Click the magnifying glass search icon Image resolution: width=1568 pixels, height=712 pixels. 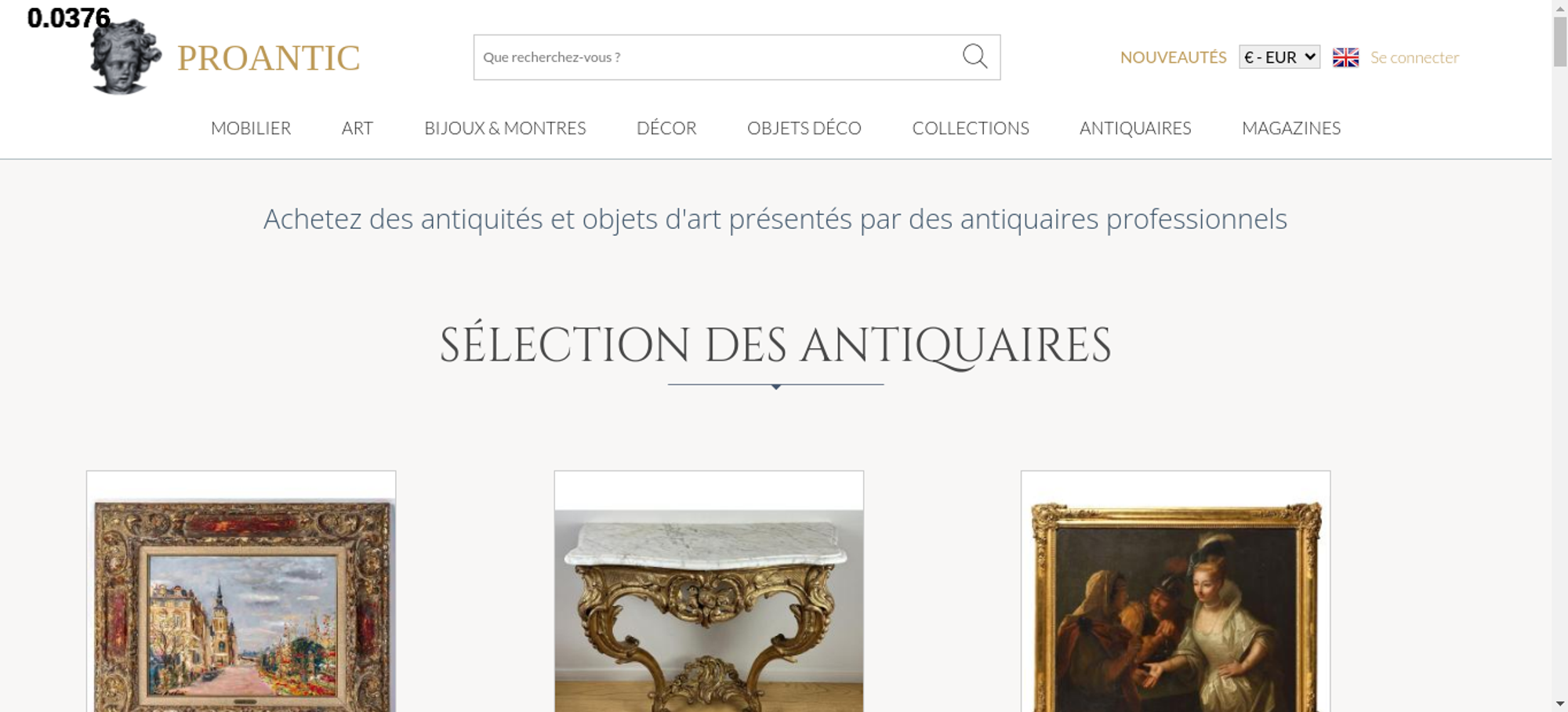pyautogui.click(x=975, y=56)
